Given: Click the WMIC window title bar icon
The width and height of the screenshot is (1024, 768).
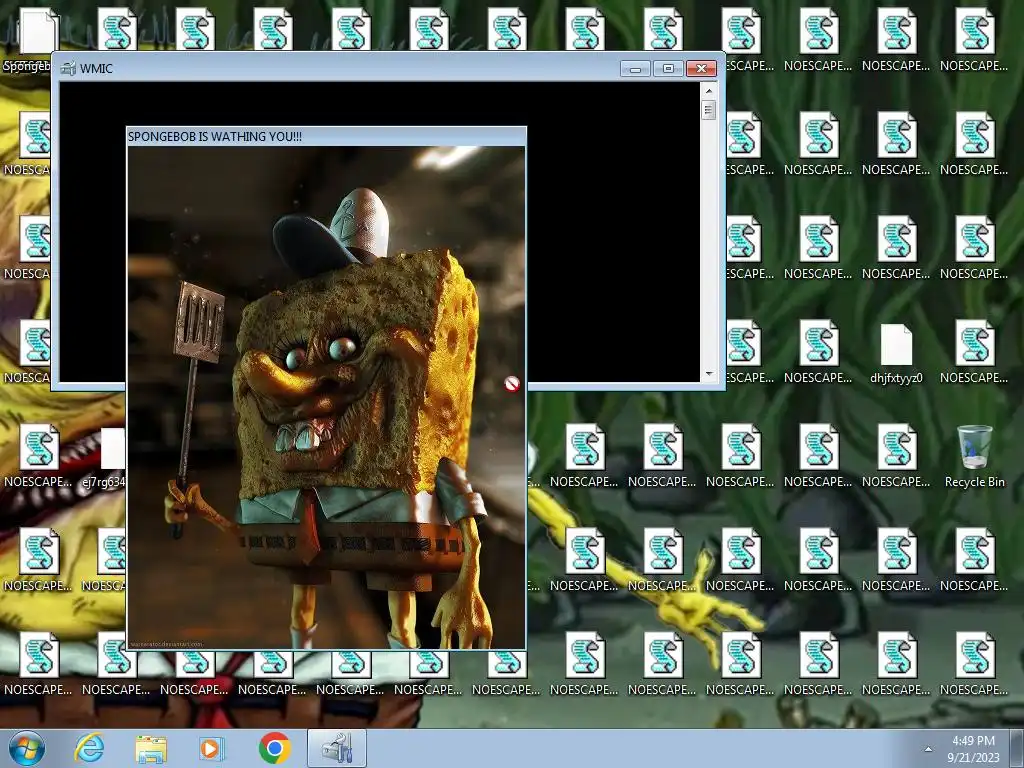Looking at the screenshot, I should [68, 69].
